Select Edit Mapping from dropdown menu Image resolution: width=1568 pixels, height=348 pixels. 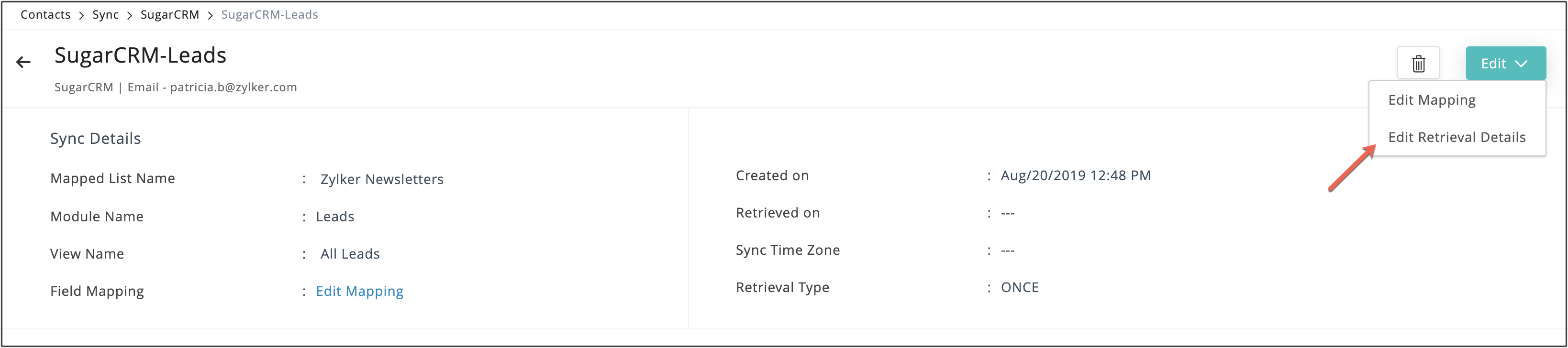tap(1432, 100)
